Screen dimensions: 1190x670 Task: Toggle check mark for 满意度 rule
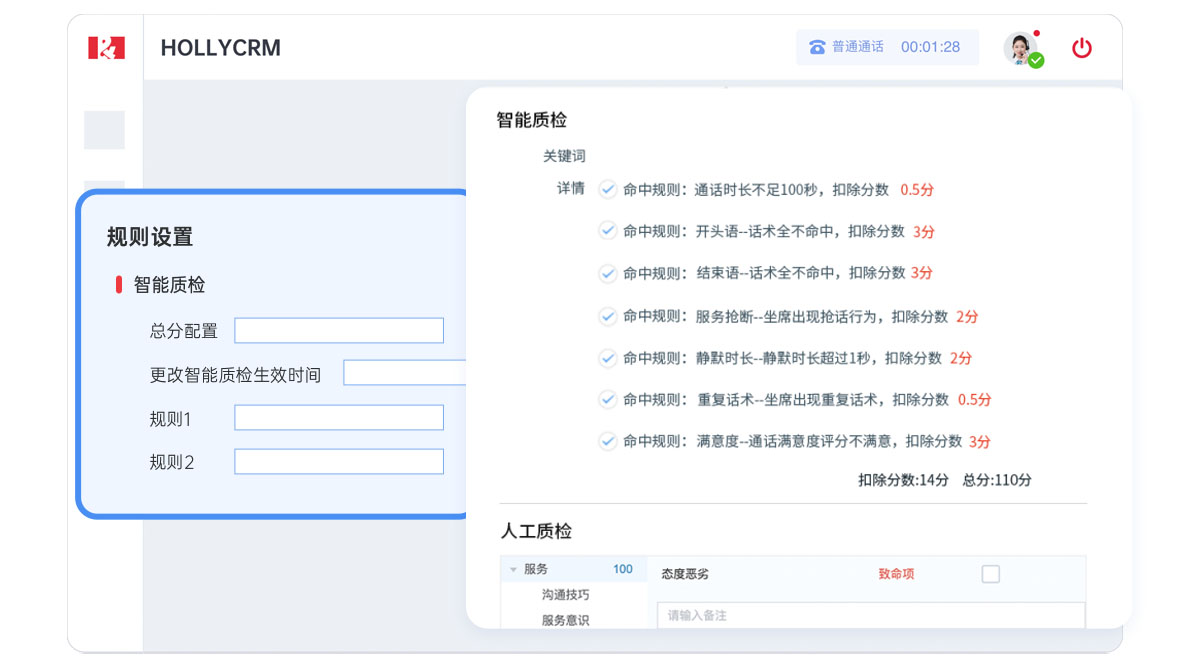point(607,441)
